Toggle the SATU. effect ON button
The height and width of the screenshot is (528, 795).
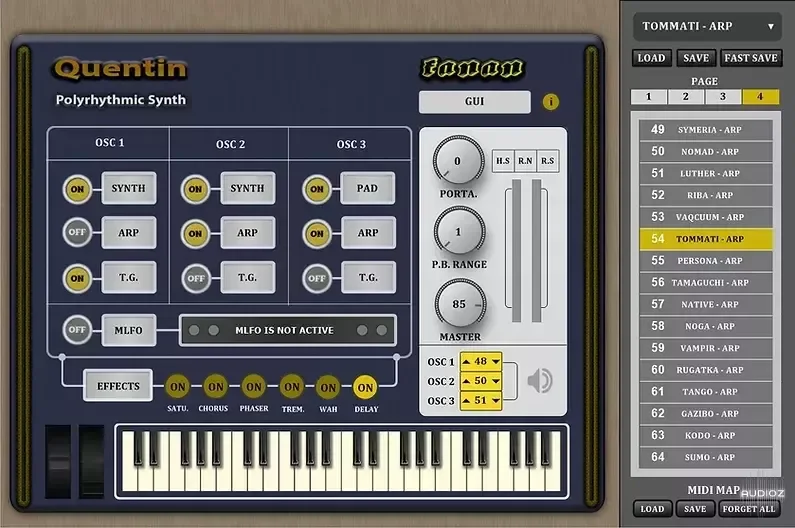pos(177,387)
